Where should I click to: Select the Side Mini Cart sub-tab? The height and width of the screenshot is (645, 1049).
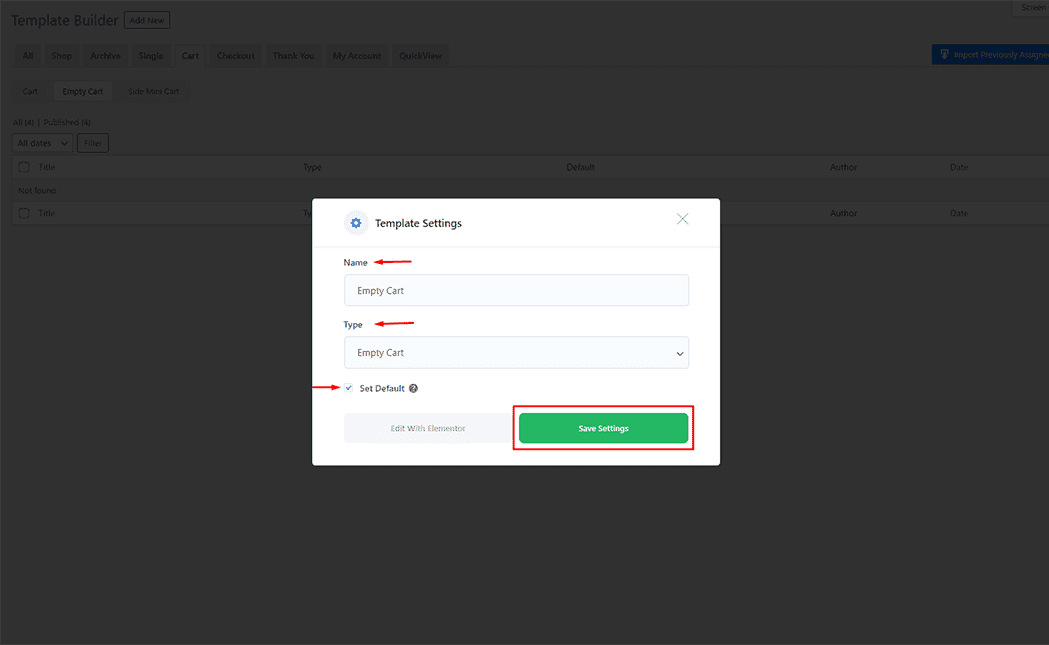pyautogui.click(x=153, y=90)
